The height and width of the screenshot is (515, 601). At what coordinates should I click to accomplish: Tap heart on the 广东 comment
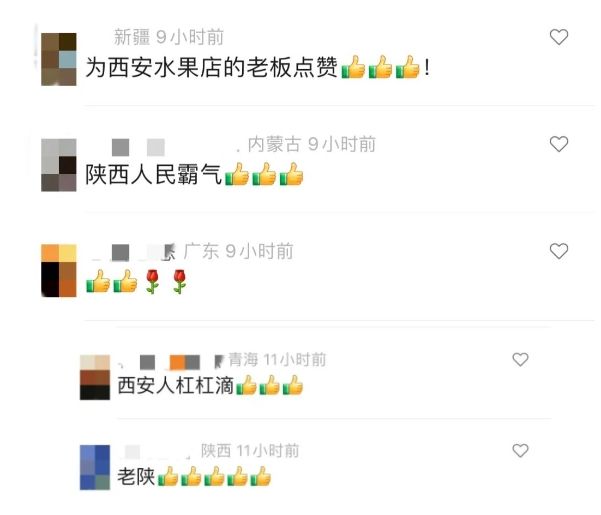point(559,251)
